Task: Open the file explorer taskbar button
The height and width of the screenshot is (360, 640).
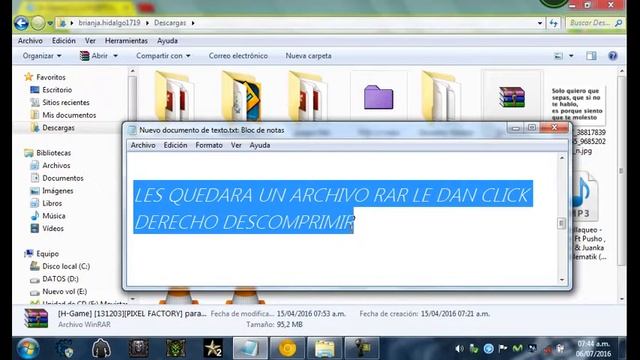Action: (324, 349)
